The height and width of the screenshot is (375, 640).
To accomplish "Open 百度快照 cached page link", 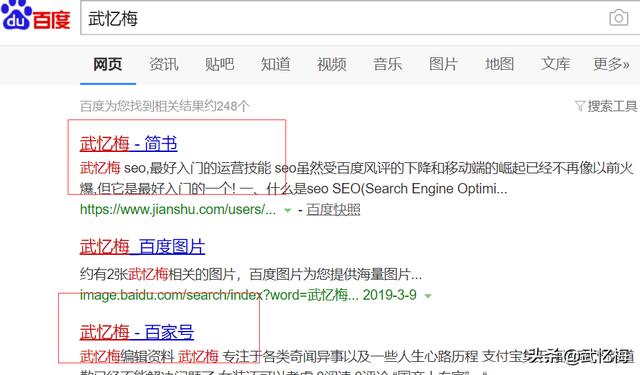I will click(x=333, y=210).
